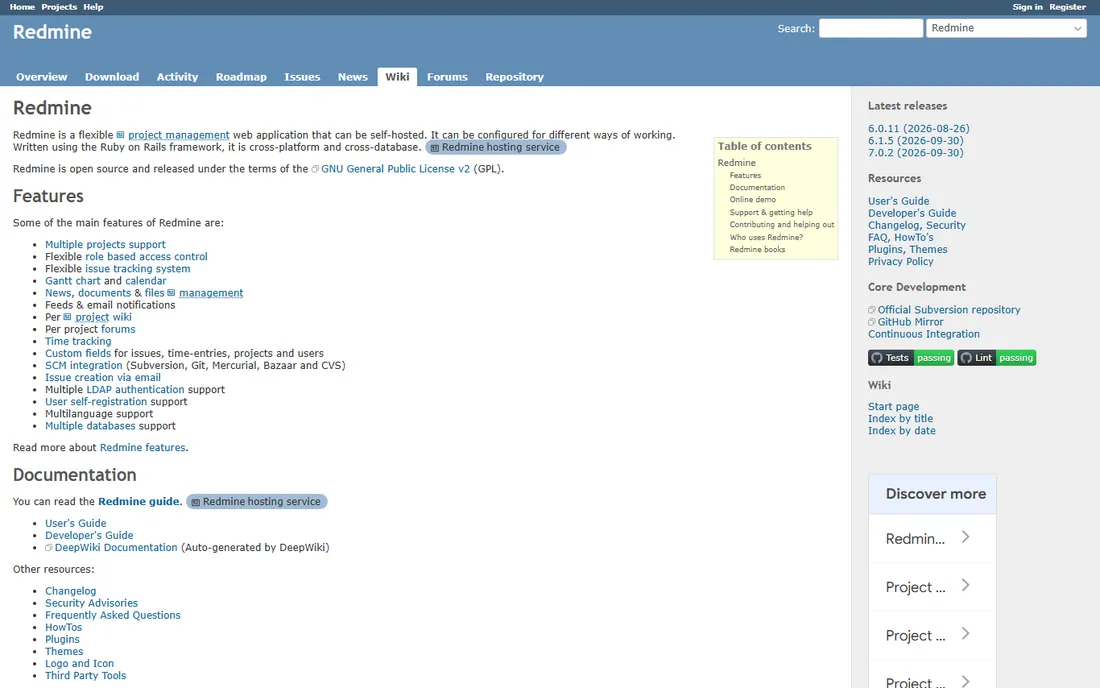Jump to Online demo in table of contents
This screenshot has height=688, width=1100.
point(753,200)
